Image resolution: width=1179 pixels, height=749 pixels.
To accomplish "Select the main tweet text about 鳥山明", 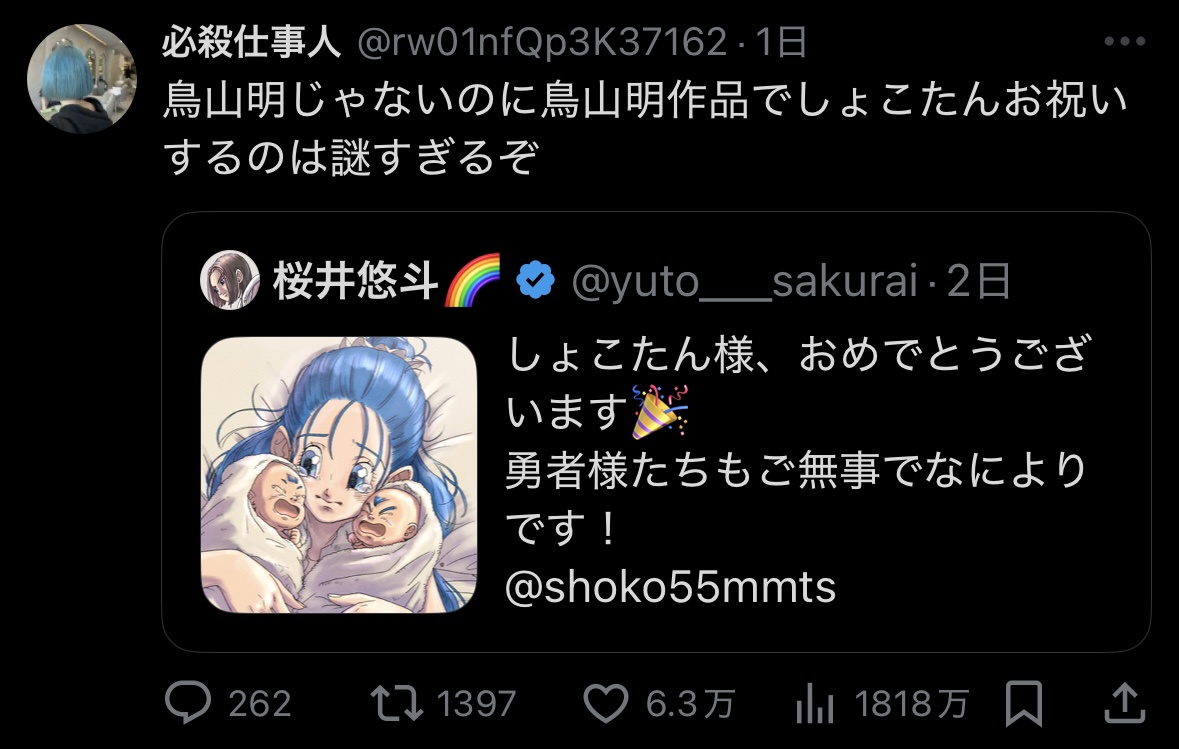I will tap(645, 128).
